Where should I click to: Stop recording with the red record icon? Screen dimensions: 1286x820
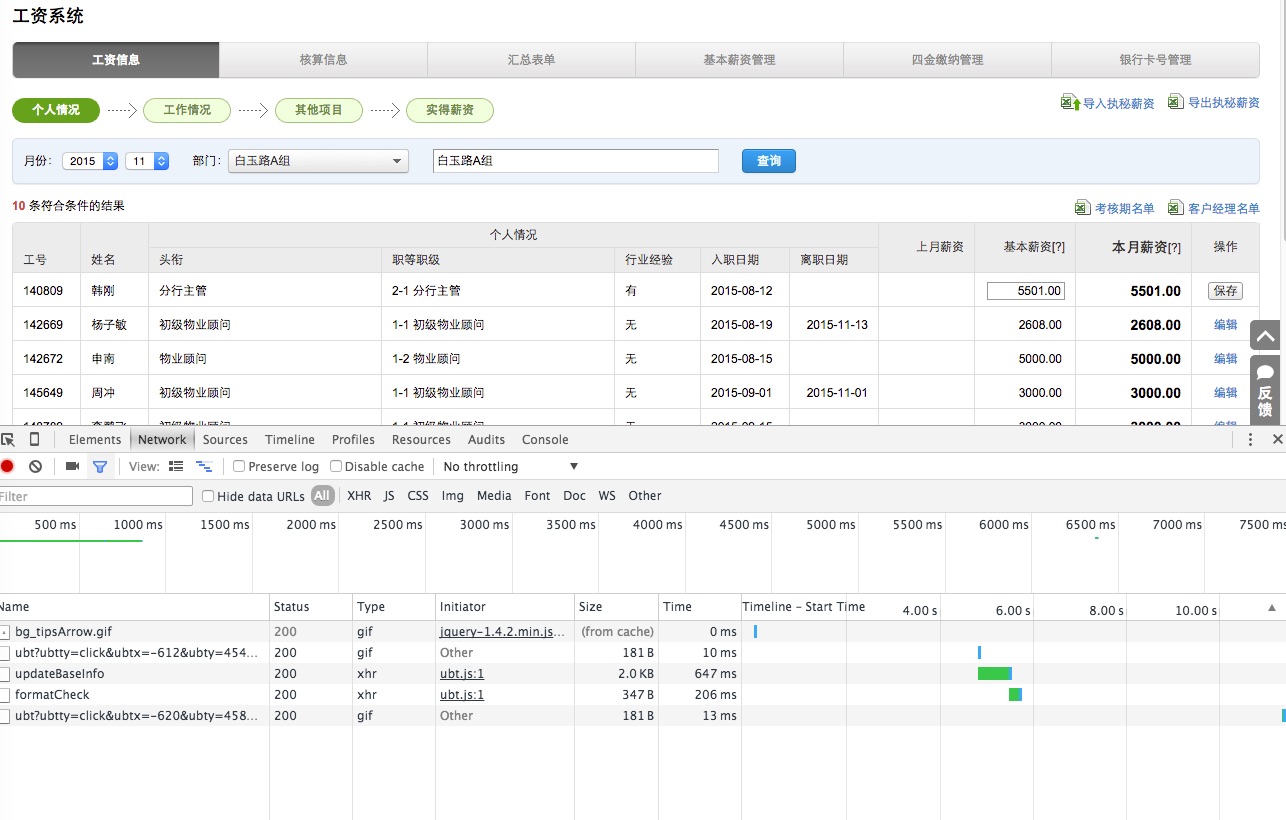click(7, 466)
